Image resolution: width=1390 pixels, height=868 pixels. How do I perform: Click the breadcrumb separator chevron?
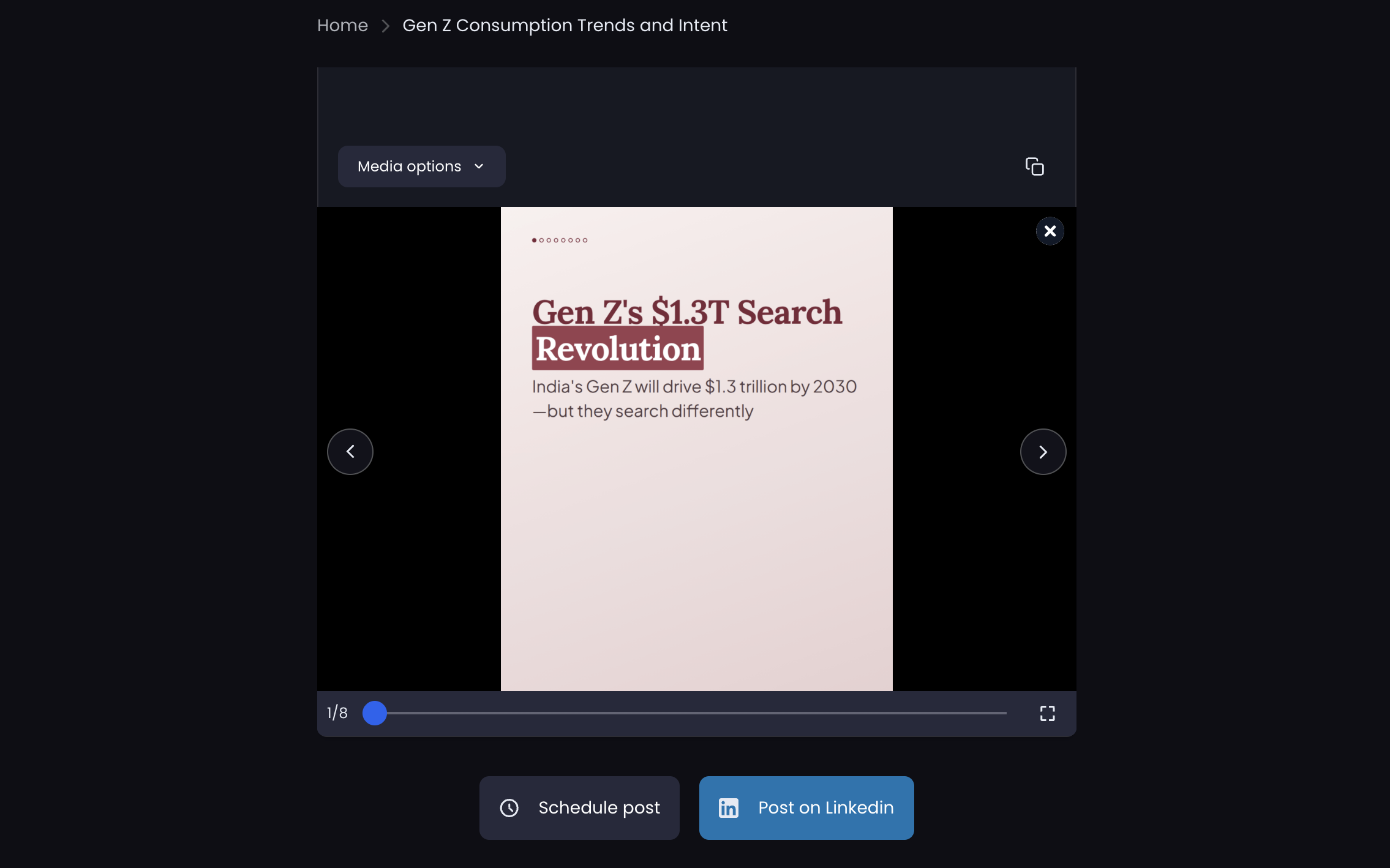(x=385, y=26)
